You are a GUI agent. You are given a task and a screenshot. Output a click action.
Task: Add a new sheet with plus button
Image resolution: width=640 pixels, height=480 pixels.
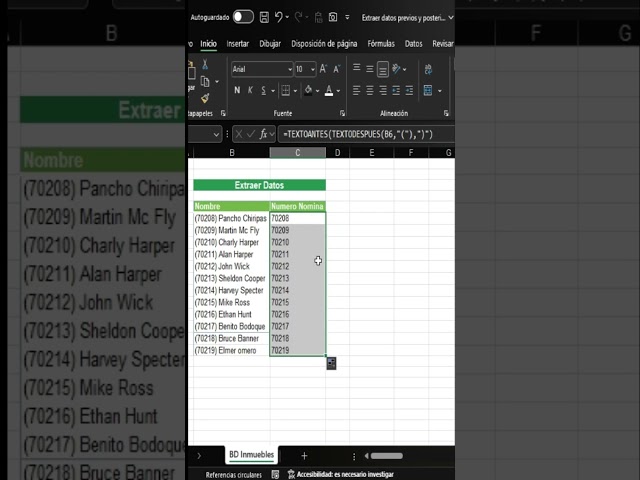point(304,456)
